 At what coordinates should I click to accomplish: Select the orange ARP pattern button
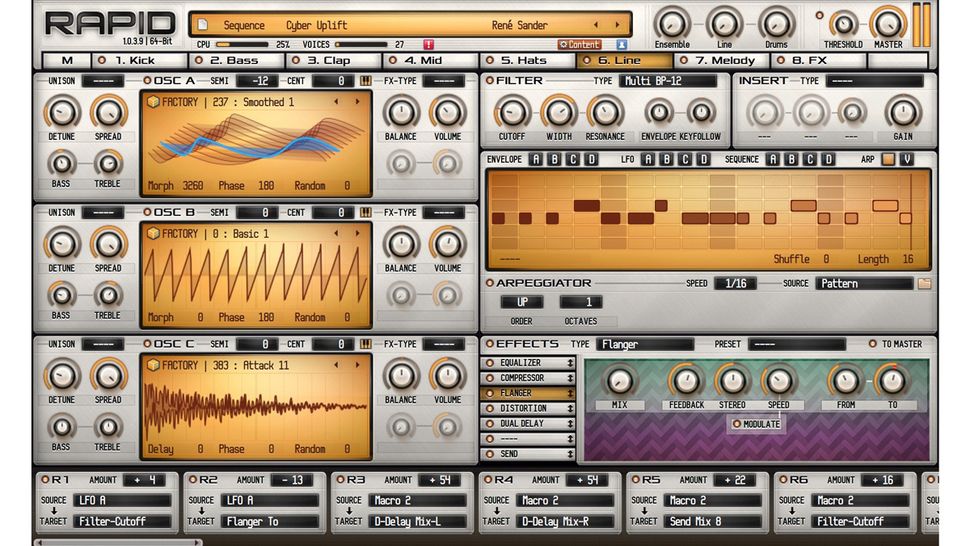click(x=888, y=160)
